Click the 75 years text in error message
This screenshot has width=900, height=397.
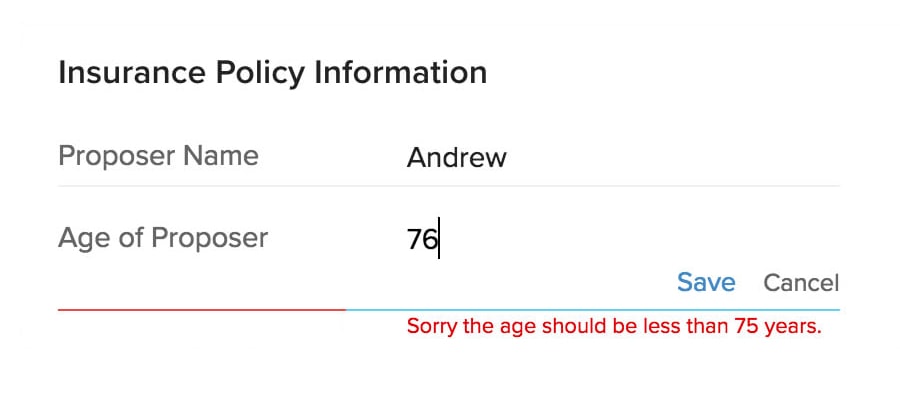(778, 326)
